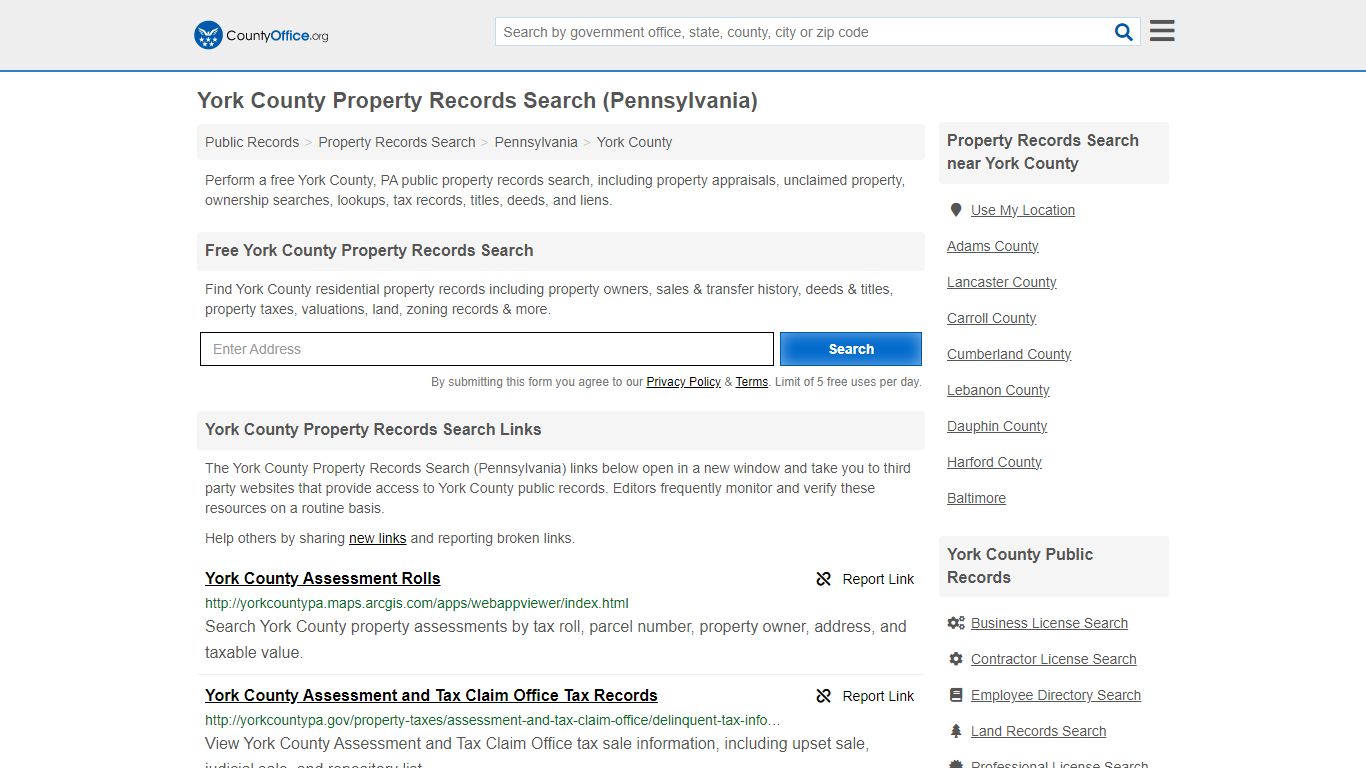
Task: Open the Pennsylvania breadcrumb link
Action: (x=536, y=142)
